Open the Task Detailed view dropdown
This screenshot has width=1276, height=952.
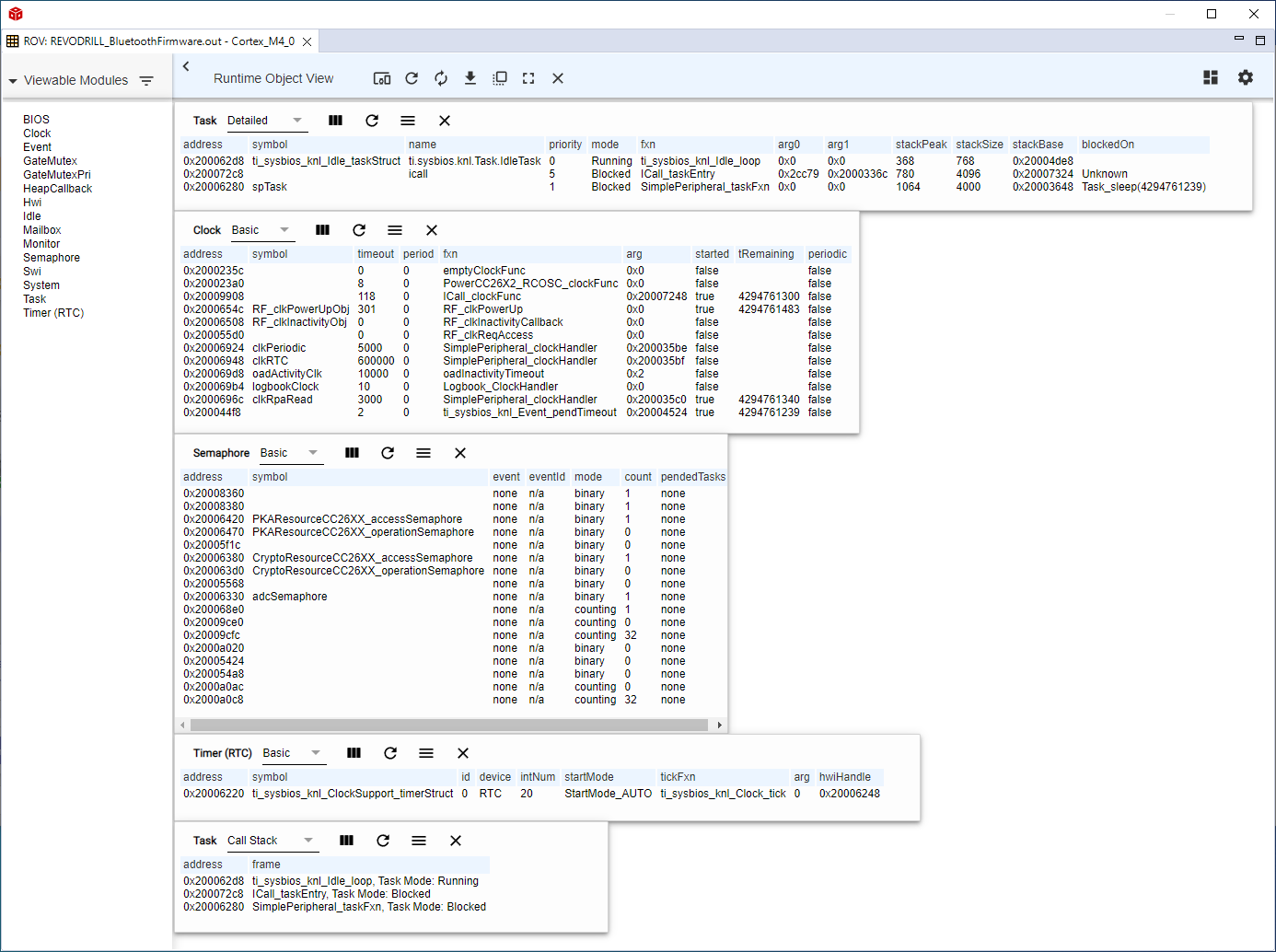tap(296, 121)
